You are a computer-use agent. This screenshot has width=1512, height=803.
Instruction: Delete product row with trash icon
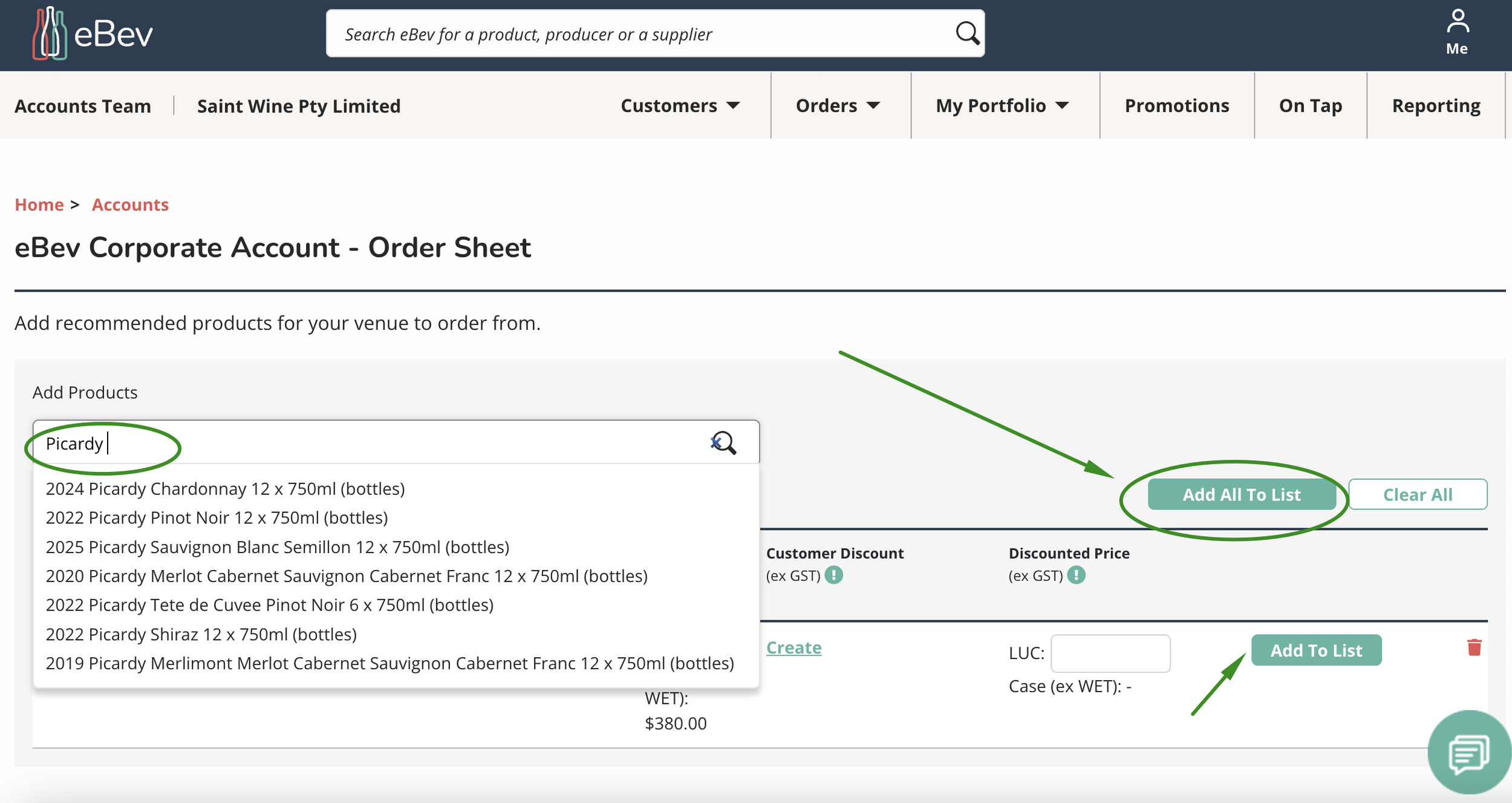tap(1474, 647)
